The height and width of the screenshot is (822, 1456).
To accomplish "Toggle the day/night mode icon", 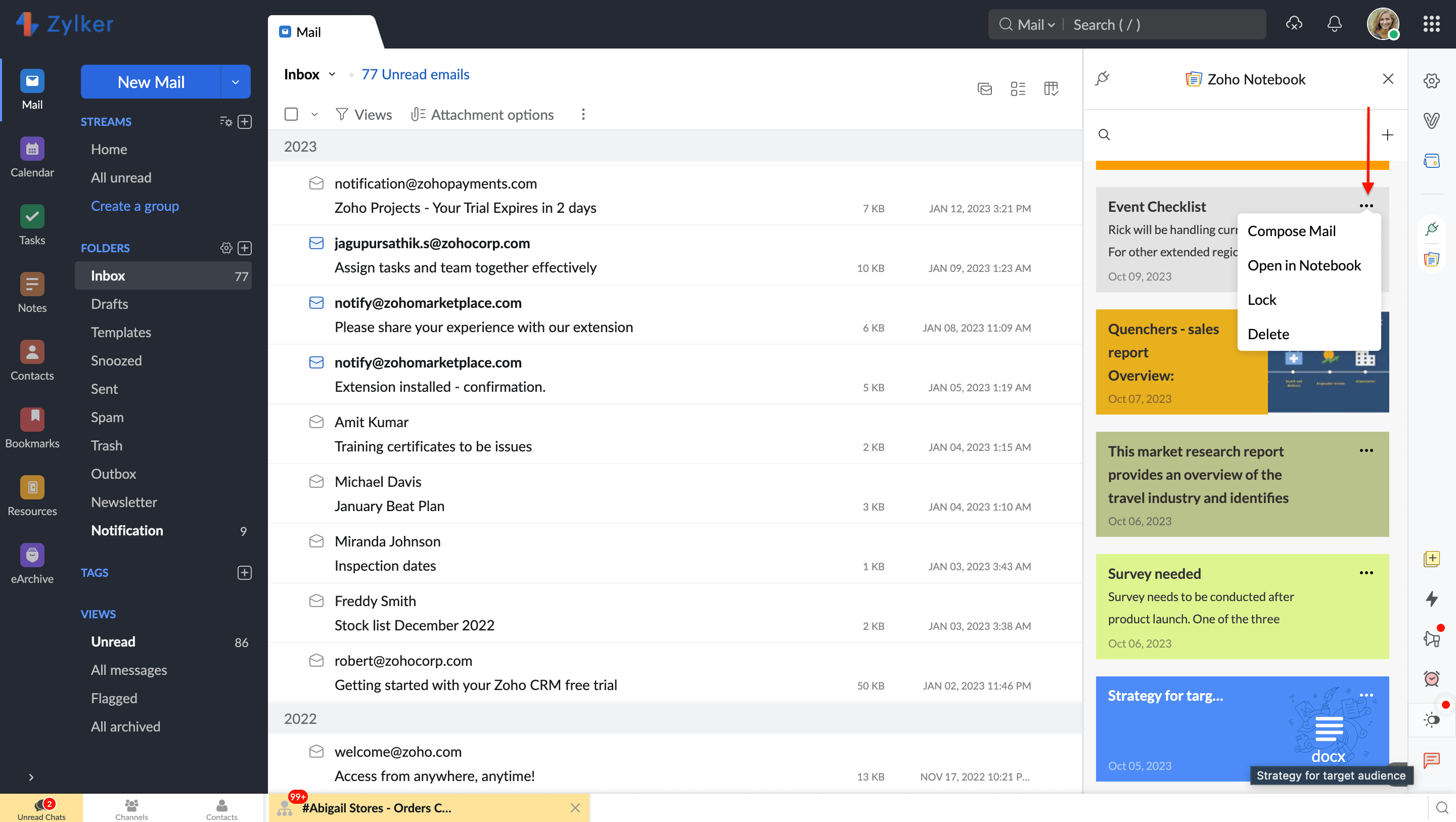I will click(1431, 720).
